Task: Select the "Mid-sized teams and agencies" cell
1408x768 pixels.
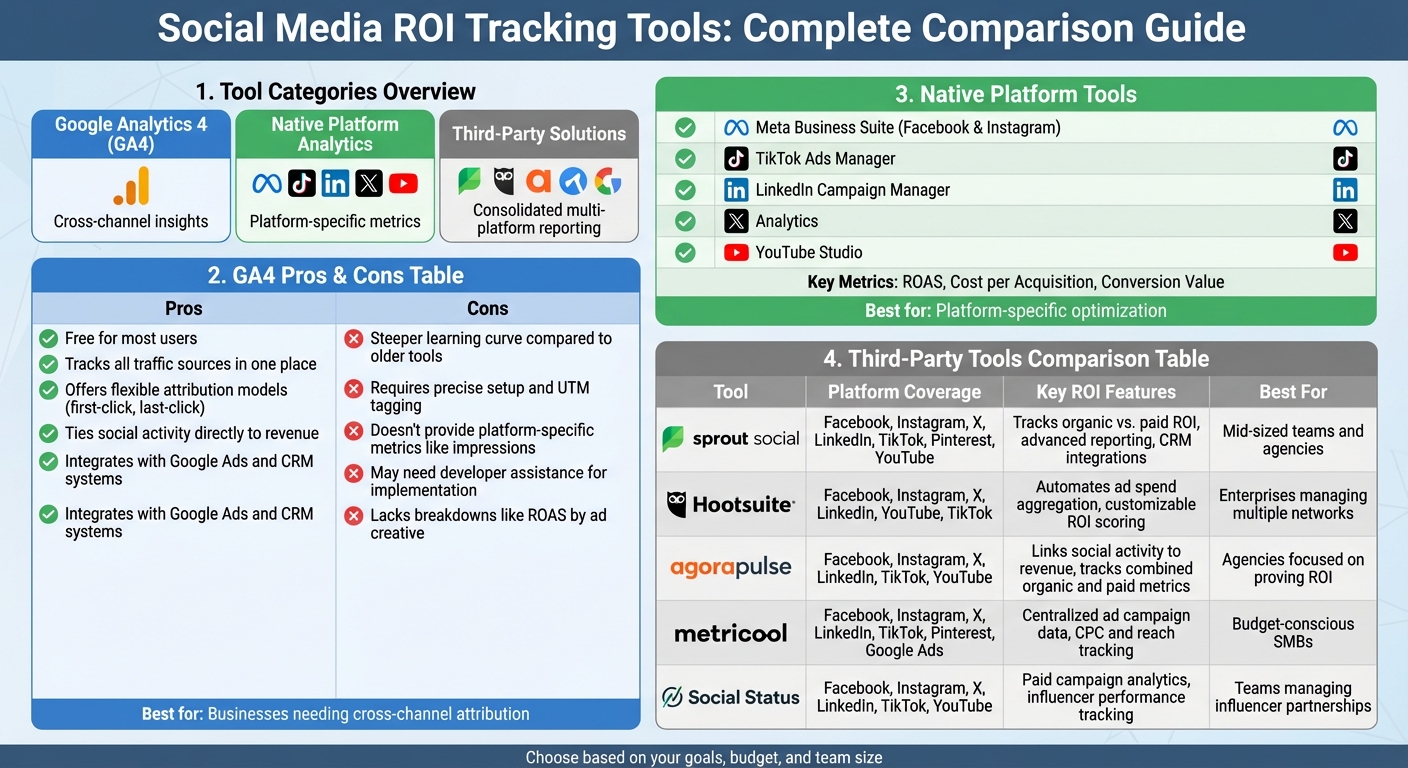Action: [x=1293, y=440]
